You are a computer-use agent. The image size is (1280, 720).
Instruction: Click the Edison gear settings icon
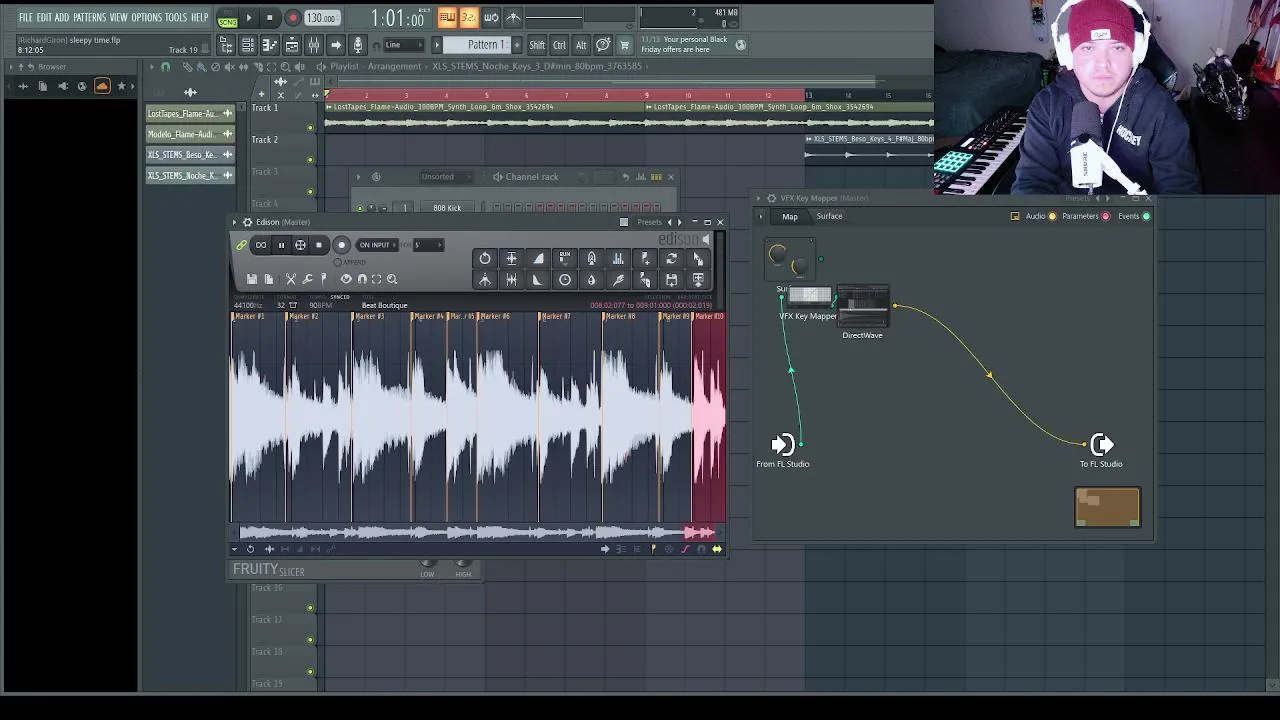(x=247, y=222)
